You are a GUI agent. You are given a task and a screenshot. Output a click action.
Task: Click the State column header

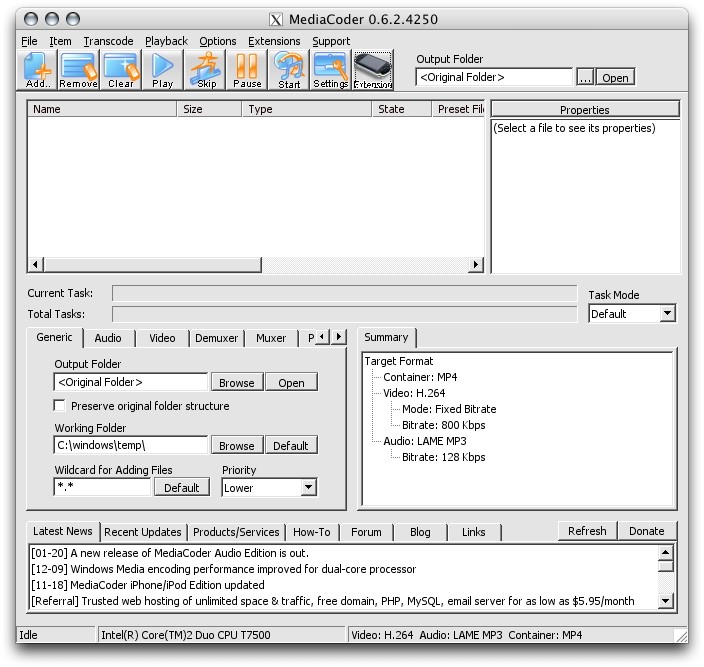click(401, 109)
